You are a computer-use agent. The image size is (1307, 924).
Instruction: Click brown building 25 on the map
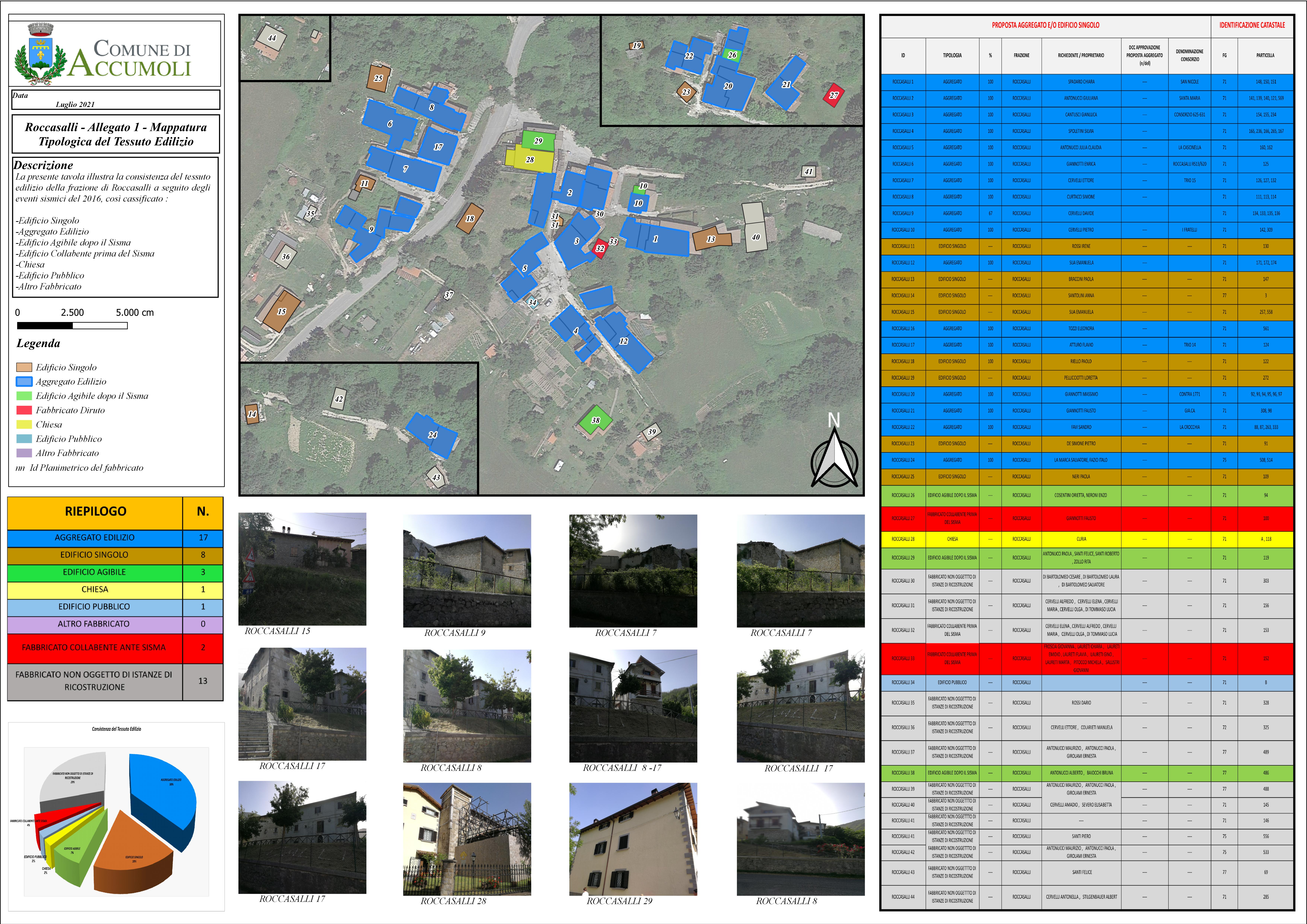click(379, 79)
